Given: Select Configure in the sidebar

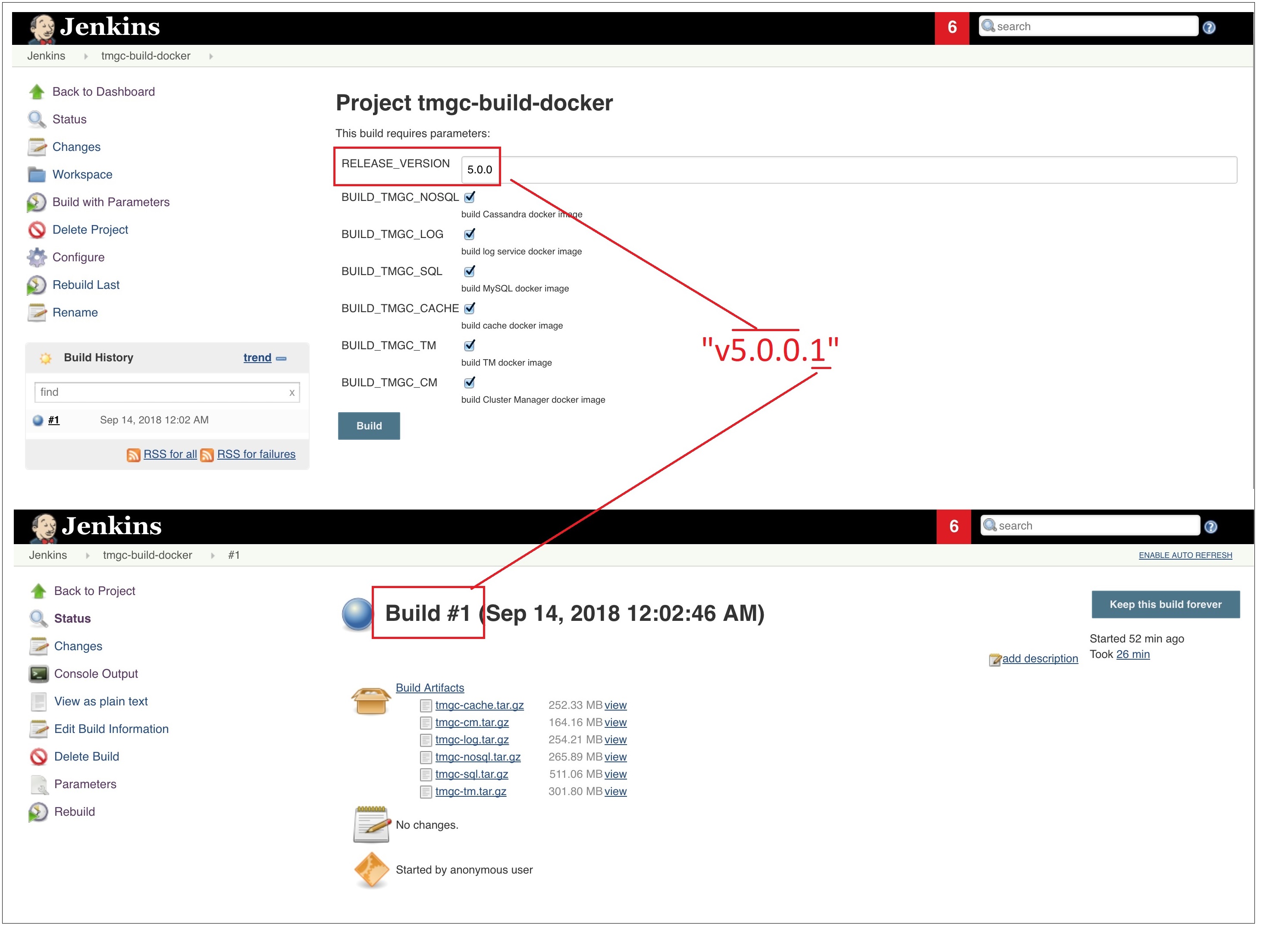Looking at the screenshot, I should tap(78, 258).
